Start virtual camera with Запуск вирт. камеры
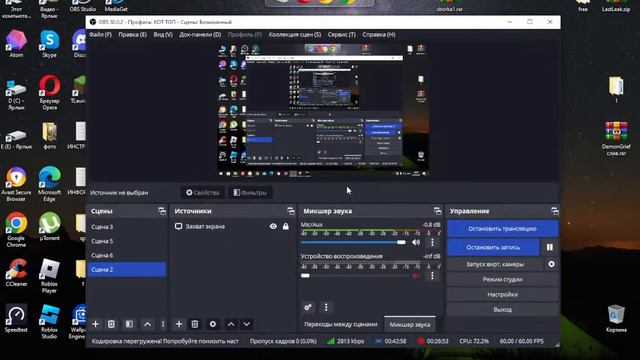The image size is (640, 360). point(495,264)
